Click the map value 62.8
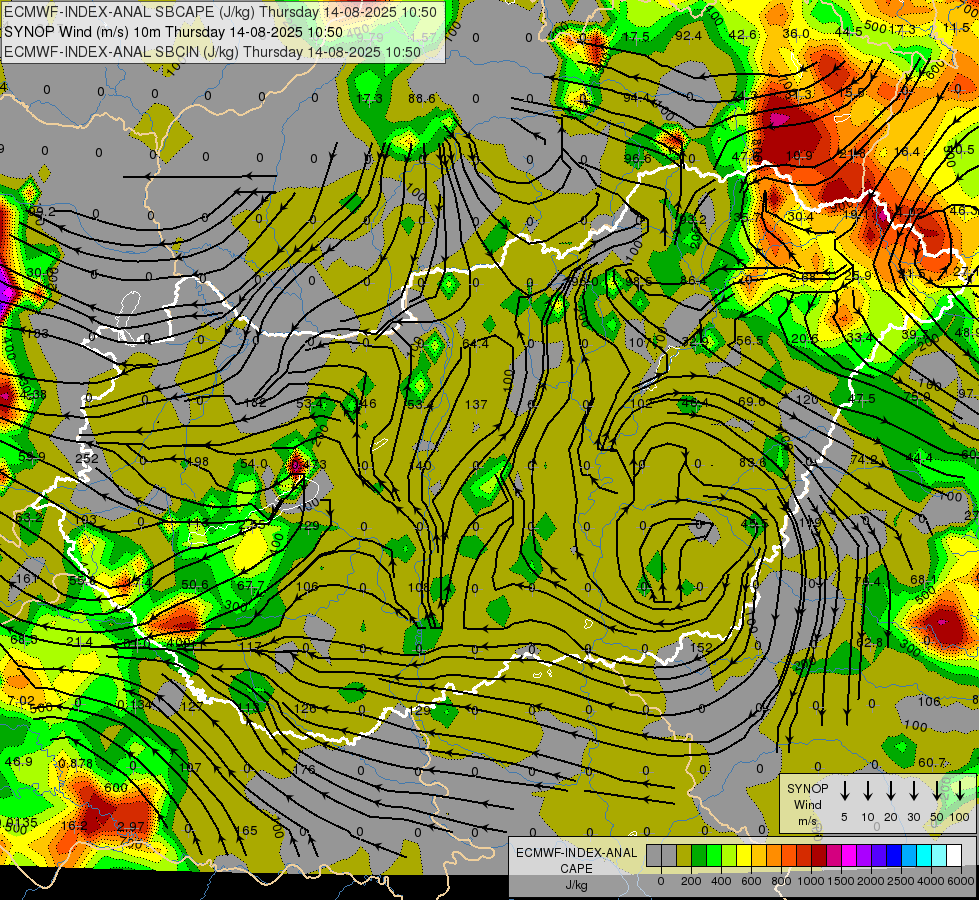The image size is (979, 900). (869, 642)
